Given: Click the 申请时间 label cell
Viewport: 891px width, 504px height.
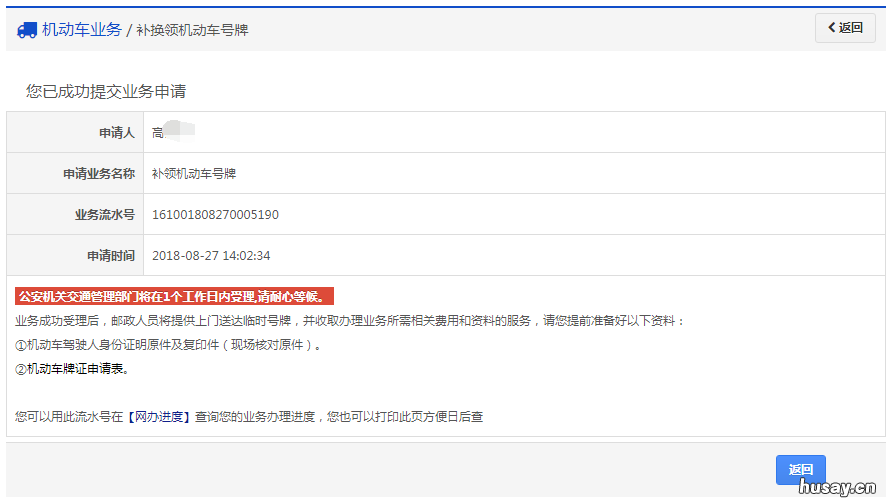Looking at the screenshot, I should point(110,255).
